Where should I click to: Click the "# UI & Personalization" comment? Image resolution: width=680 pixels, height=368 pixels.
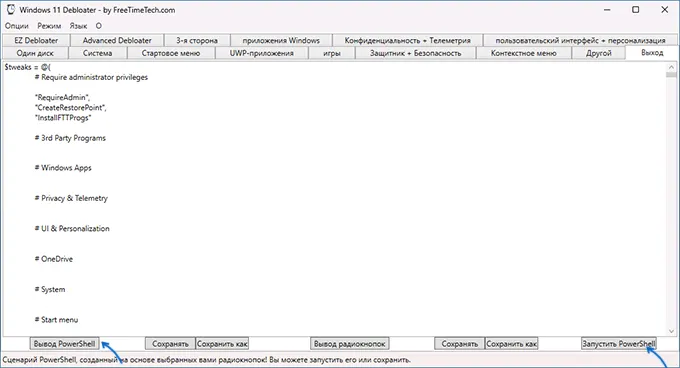(72, 228)
